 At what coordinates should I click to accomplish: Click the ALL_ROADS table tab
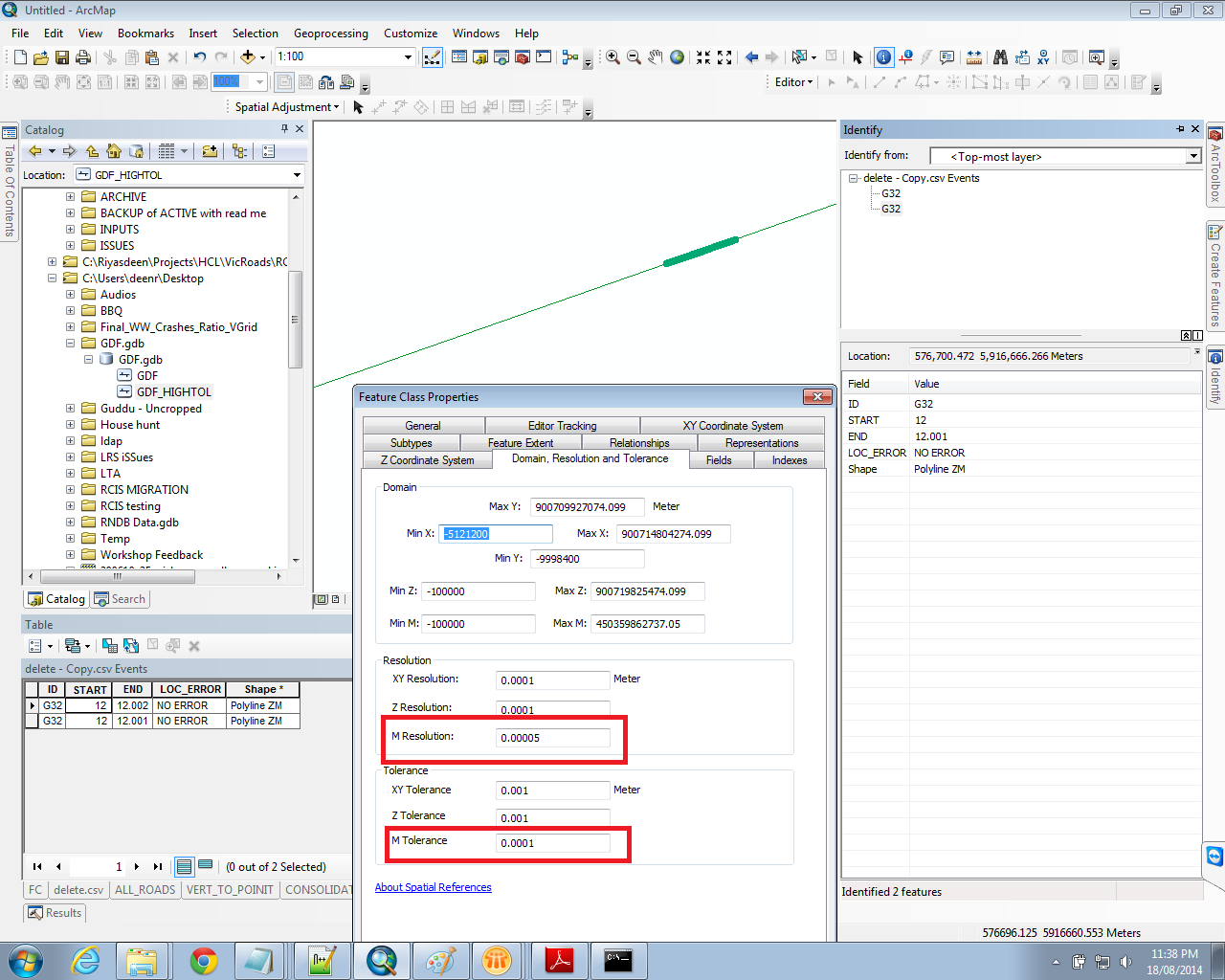click(145, 890)
